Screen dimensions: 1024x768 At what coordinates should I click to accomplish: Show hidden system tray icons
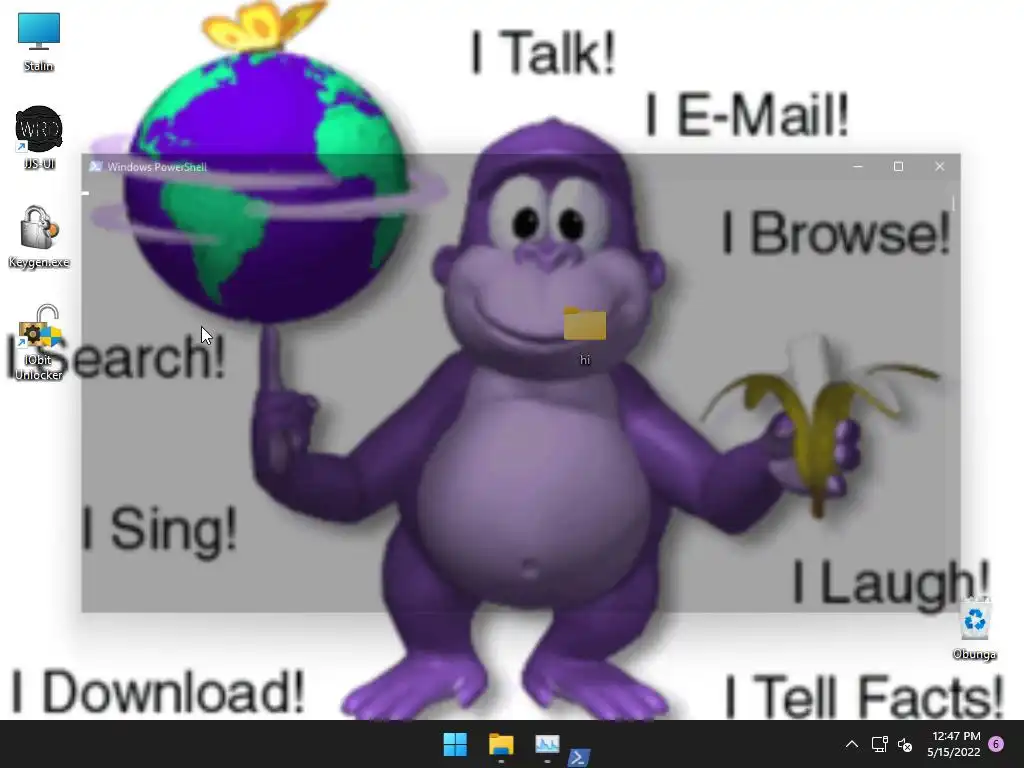click(x=852, y=744)
